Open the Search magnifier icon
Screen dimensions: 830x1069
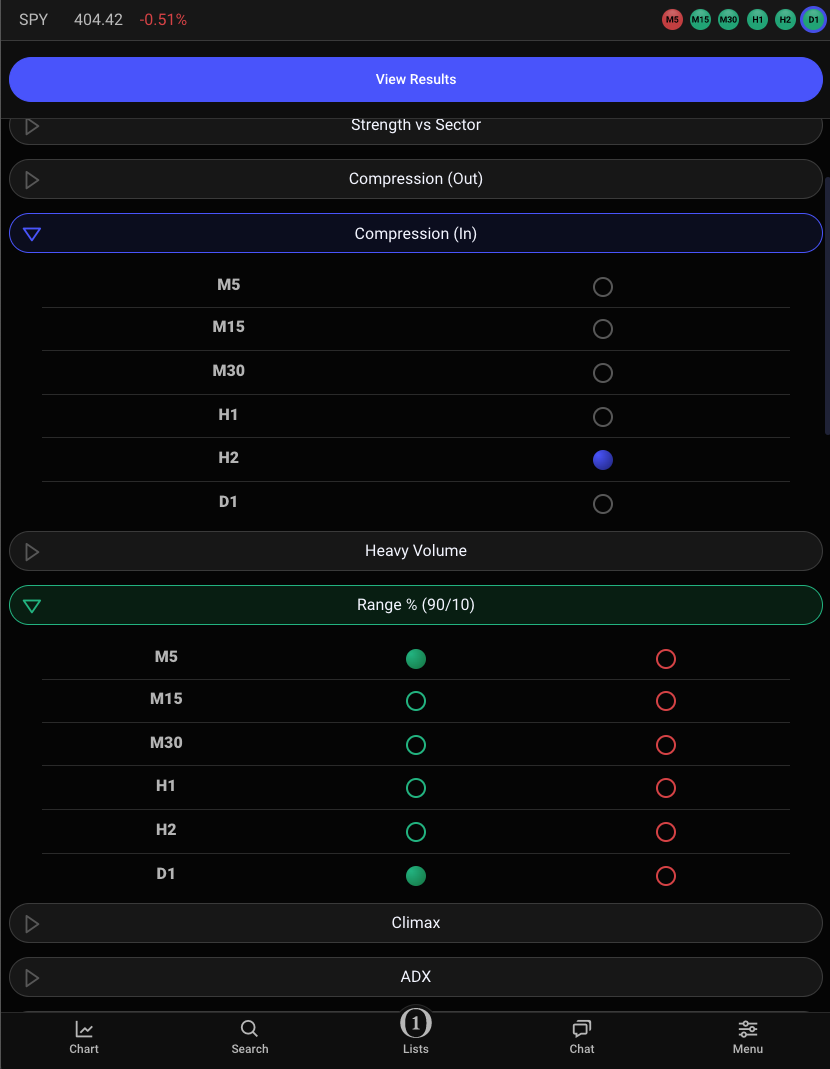pyautogui.click(x=249, y=1030)
